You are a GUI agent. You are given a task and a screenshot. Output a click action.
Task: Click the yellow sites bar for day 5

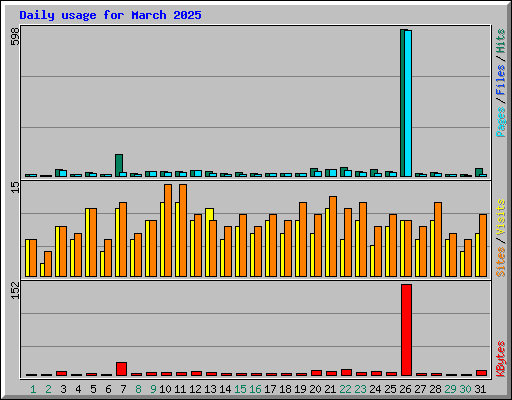tap(88, 242)
